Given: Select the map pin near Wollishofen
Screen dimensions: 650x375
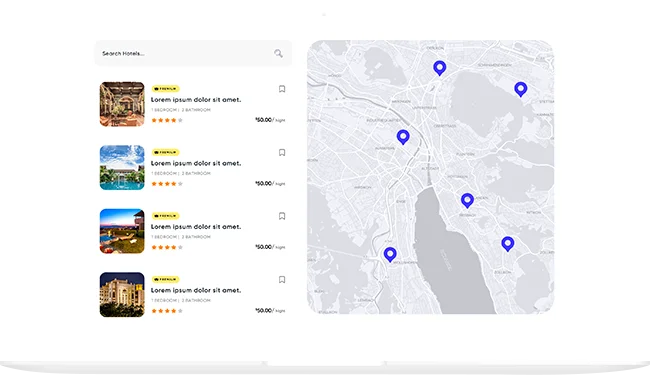Looking at the screenshot, I should click(x=390, y=254).
